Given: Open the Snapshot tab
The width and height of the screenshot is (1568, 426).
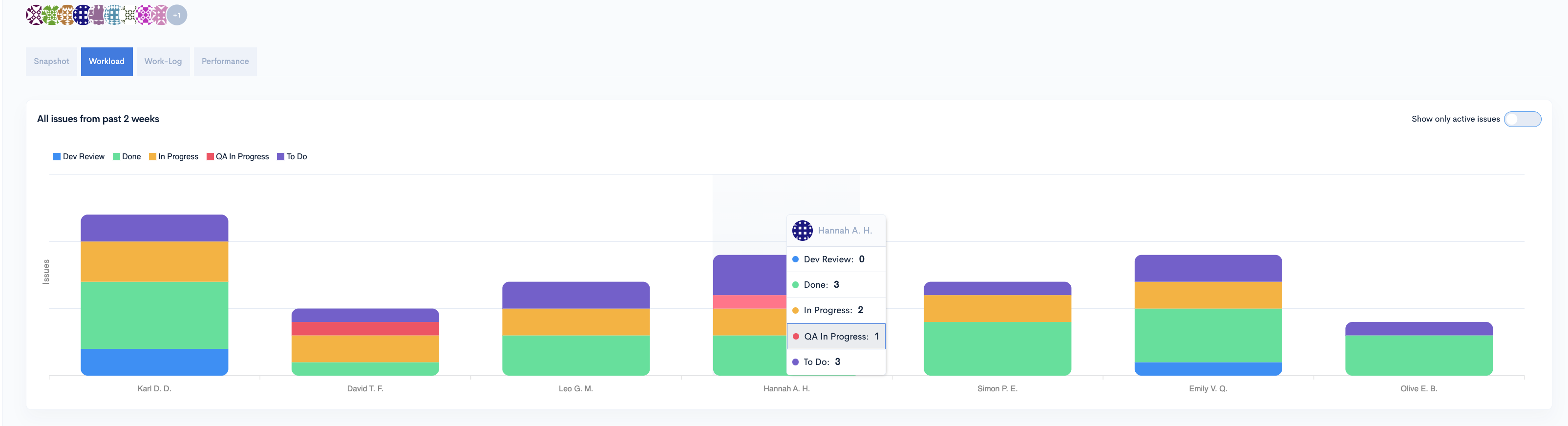Looking at the screenshot, I should (52, 62).
